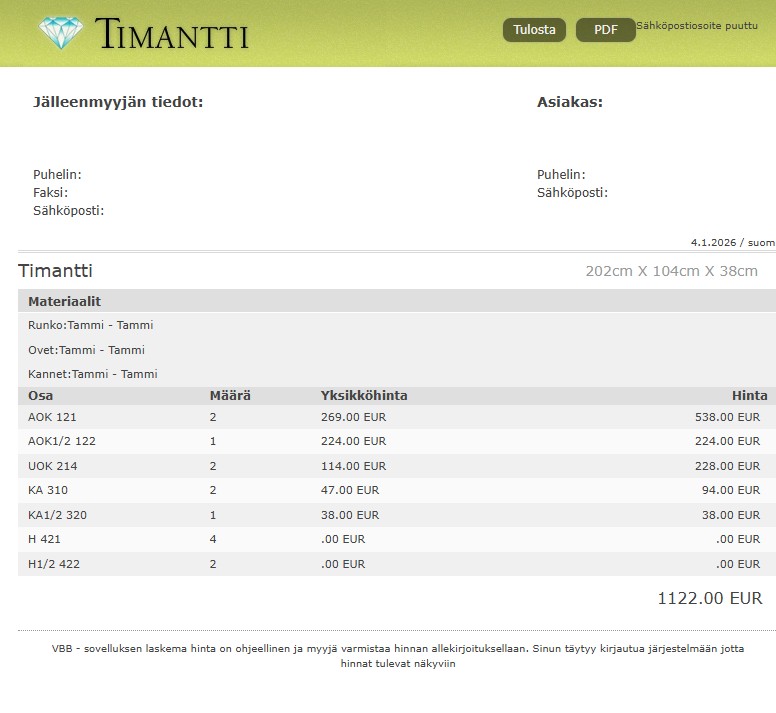Click the 'Osa' column header
The image size is (776, 713).
click(40, 396)
